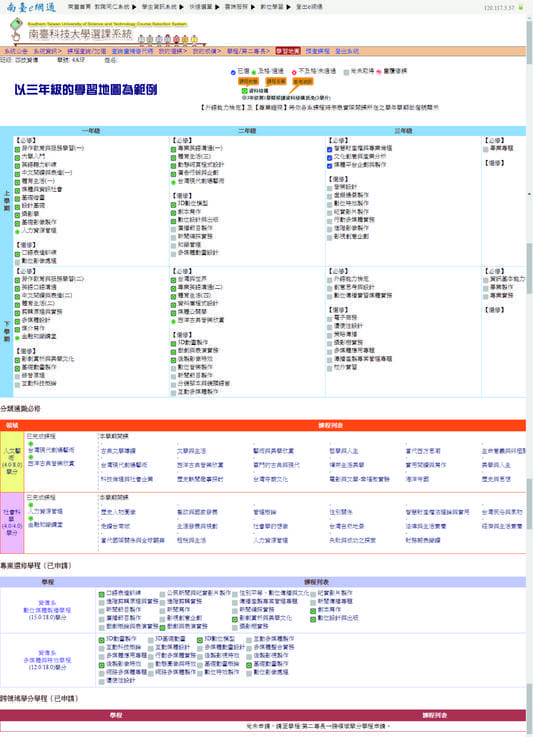Click green status icon beside 中文閱讀與表達(一)
This screenshot has width=533, height=737.
pos(17,173)
